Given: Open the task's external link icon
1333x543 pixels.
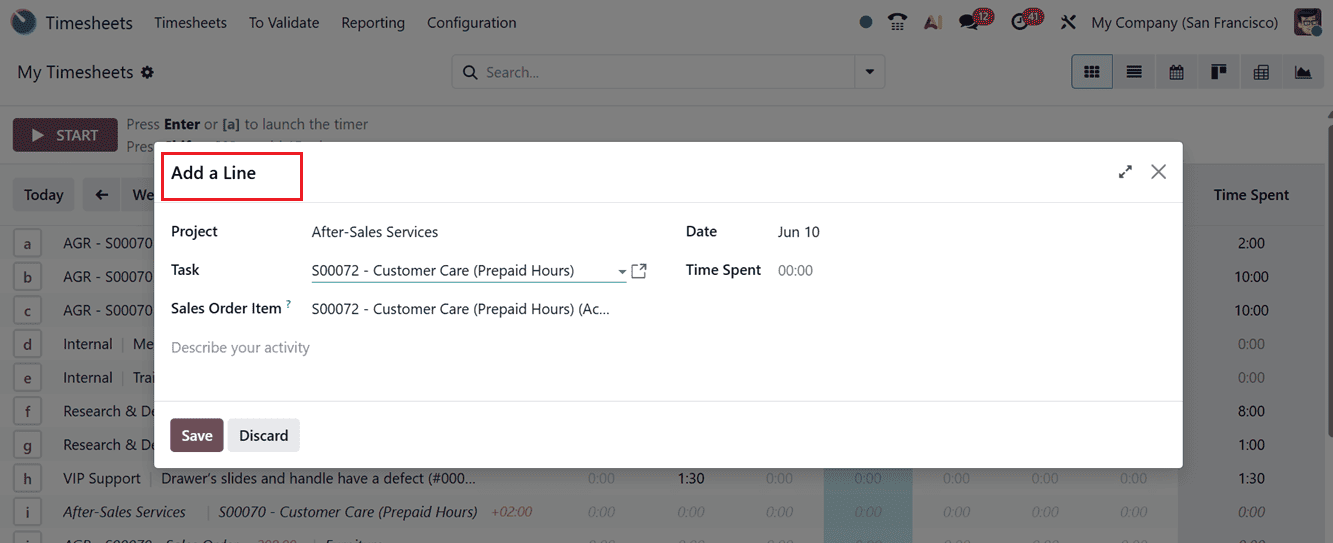Looking at the screenshot, I should click(640, 271).
